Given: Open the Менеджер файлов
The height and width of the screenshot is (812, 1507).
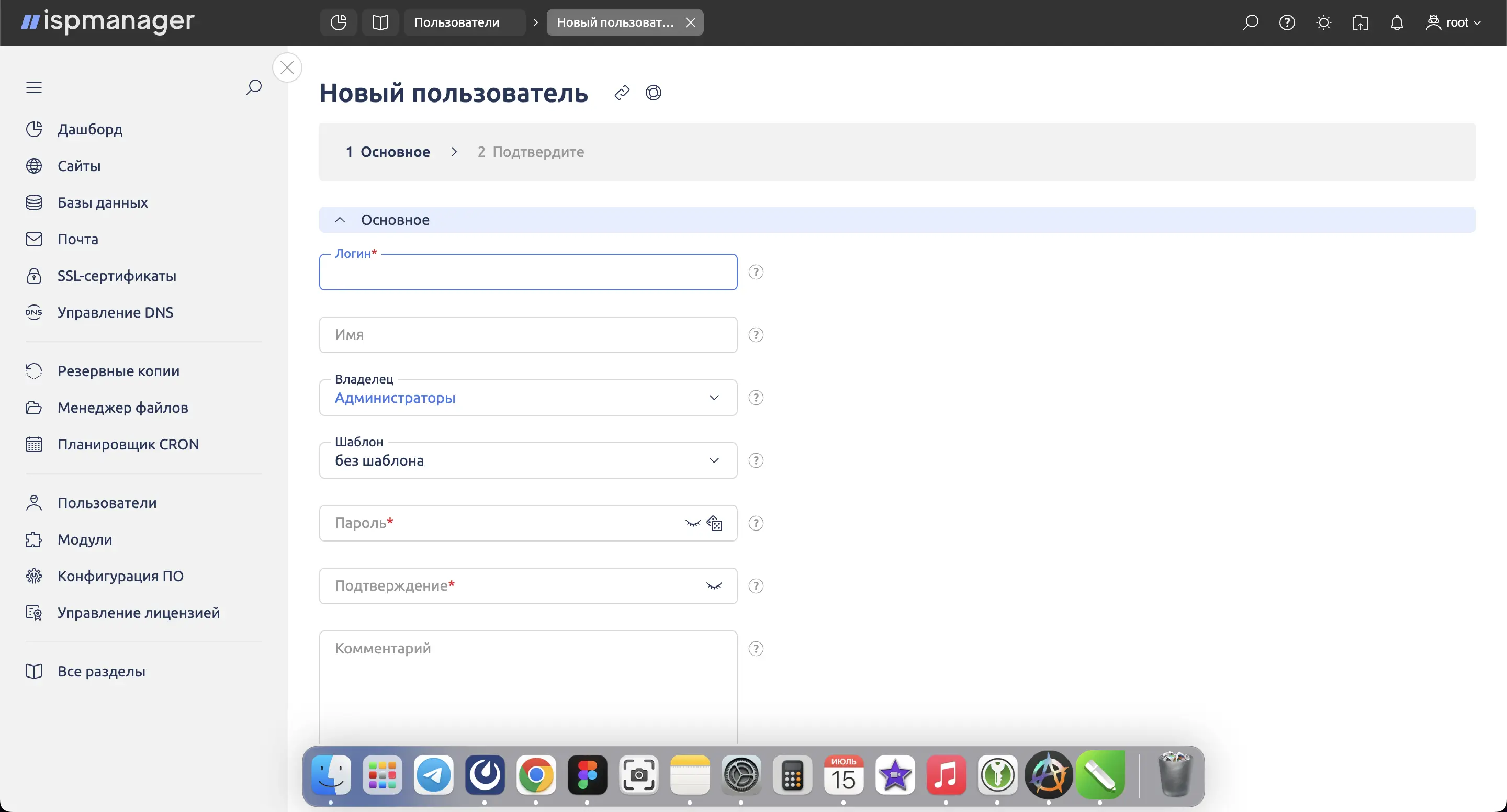Looking at the screenshot, I should (123, 407).
